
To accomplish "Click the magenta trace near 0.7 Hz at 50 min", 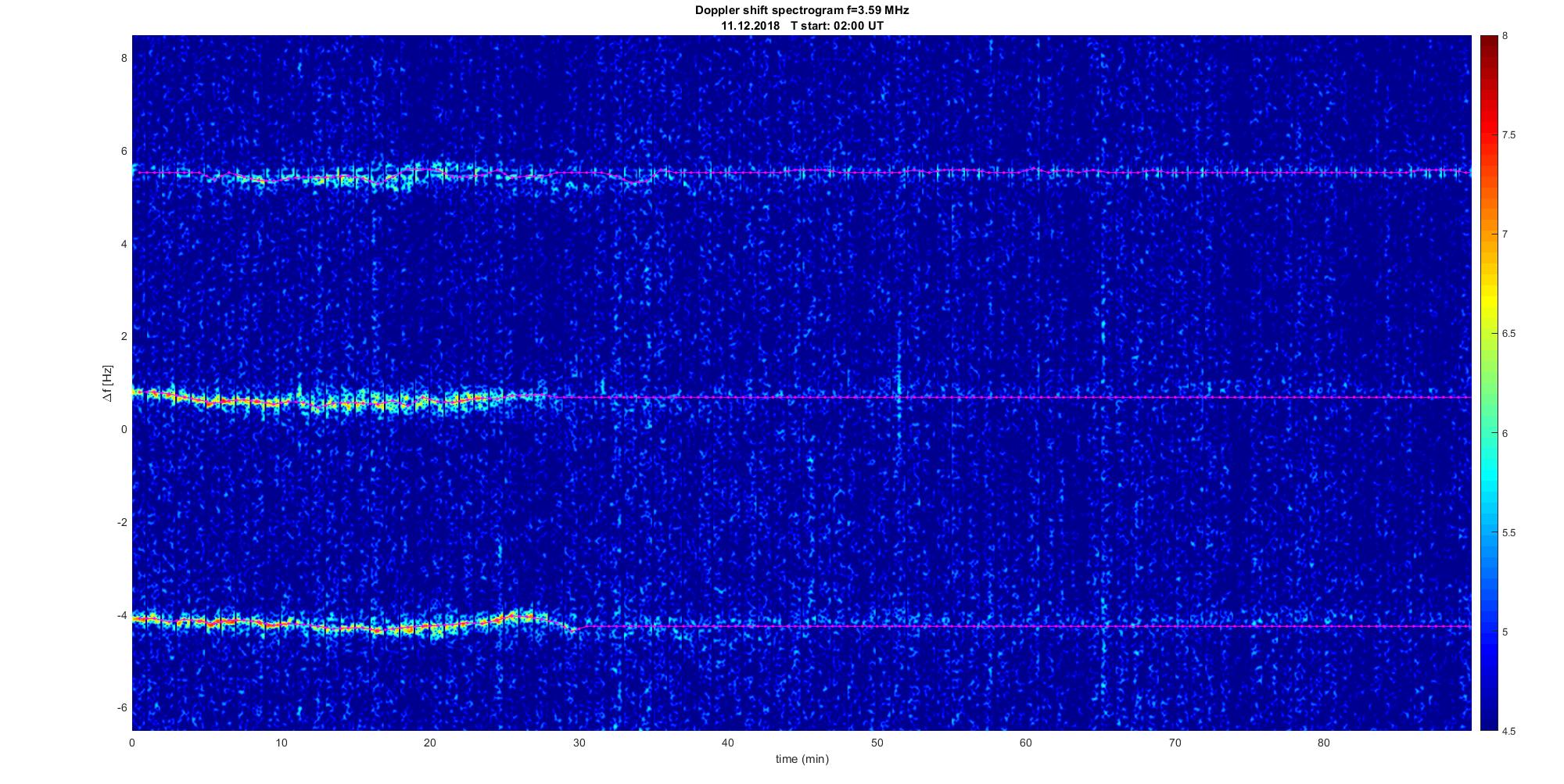I will coord(877,397).
